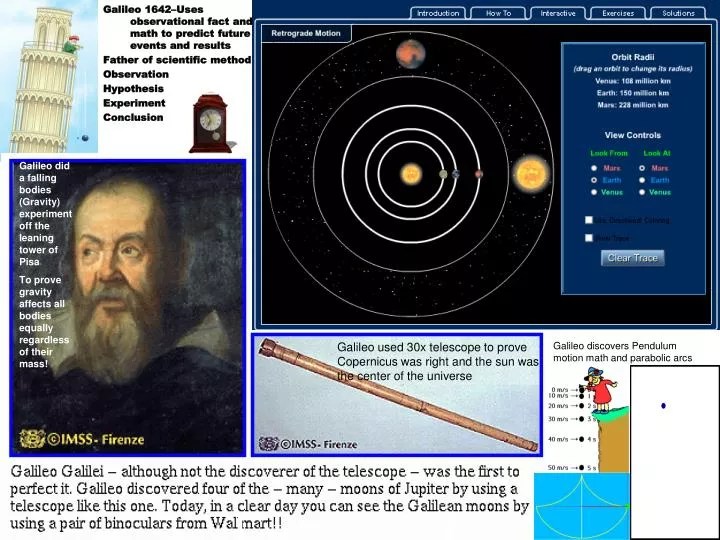720x540 pixels.
Task: Click the '0 m/s' velocity label
Action: pyautogui.click(x=560, y=390)
